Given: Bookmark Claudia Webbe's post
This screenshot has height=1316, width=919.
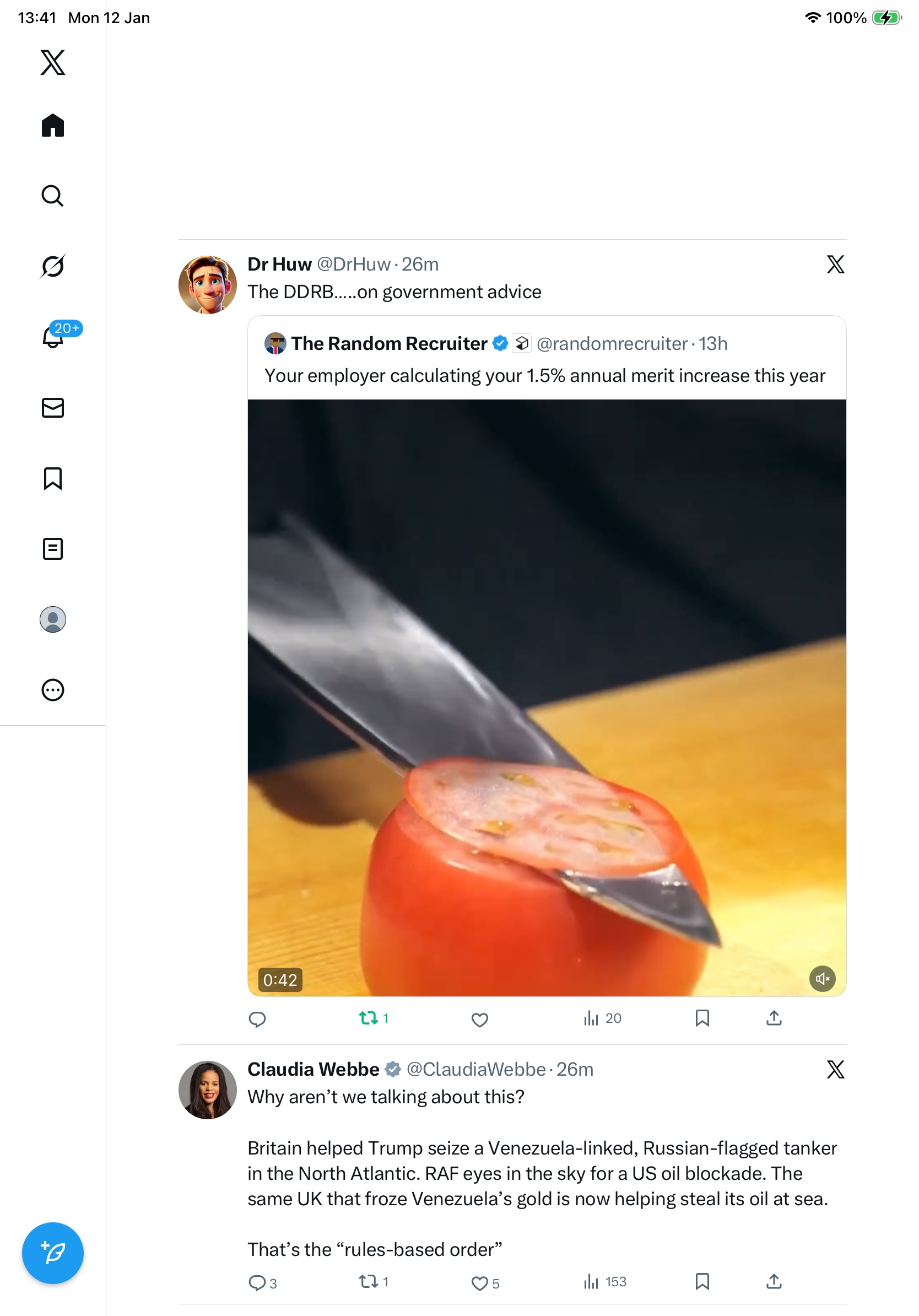Looking at the screenshot, I should [702, 1282].
